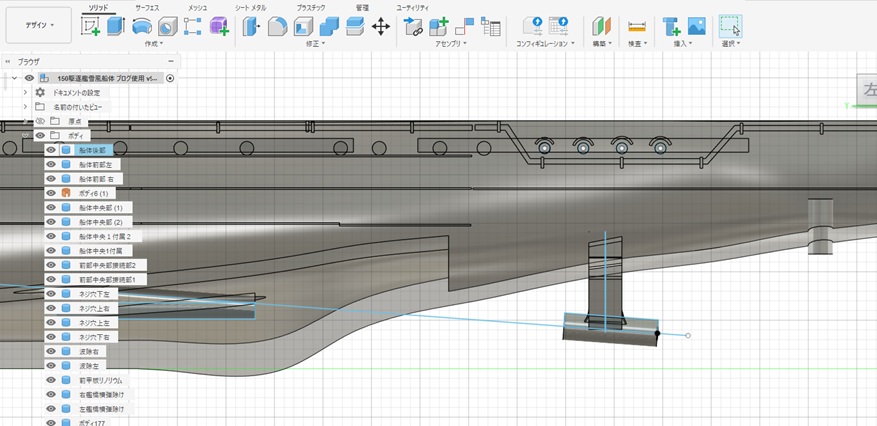
Task: Toggle visibility of ボディ6 (1)
Action: [x=50, y=192]
